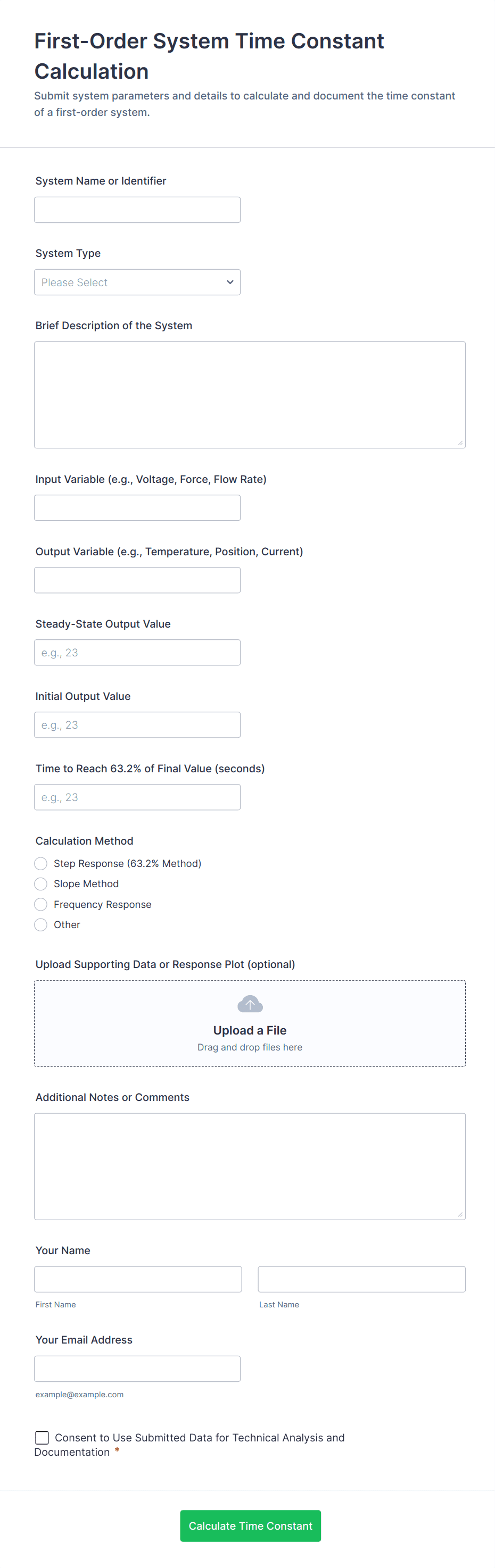Image resolution: width=495 pixels, height=1568 pixels.
Task: Click the Input Variable text field
Action: point(137,507)
